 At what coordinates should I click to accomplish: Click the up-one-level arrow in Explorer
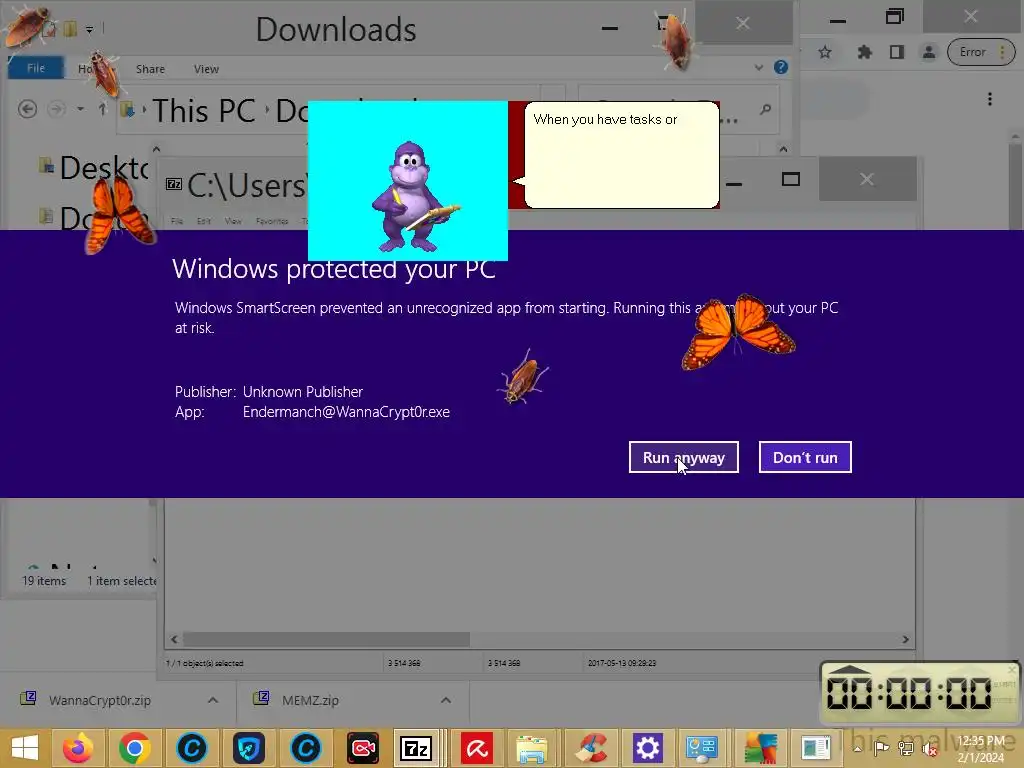pos(103,109)
